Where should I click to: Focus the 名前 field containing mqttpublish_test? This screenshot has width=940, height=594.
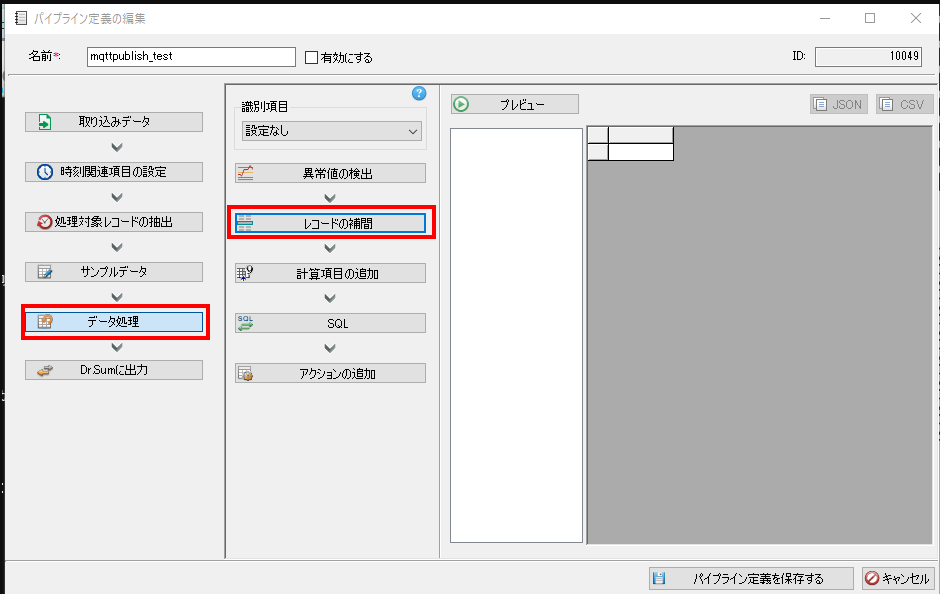(191, 57)
